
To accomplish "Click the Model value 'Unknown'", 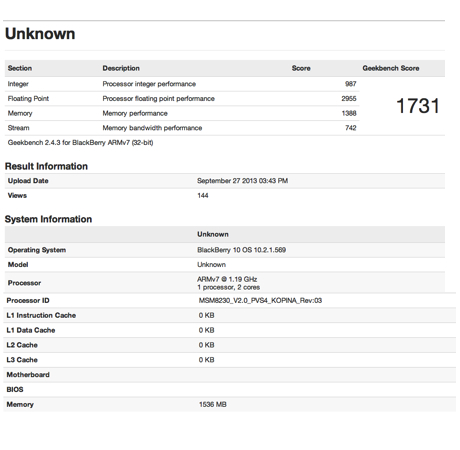I will point(211,265).
